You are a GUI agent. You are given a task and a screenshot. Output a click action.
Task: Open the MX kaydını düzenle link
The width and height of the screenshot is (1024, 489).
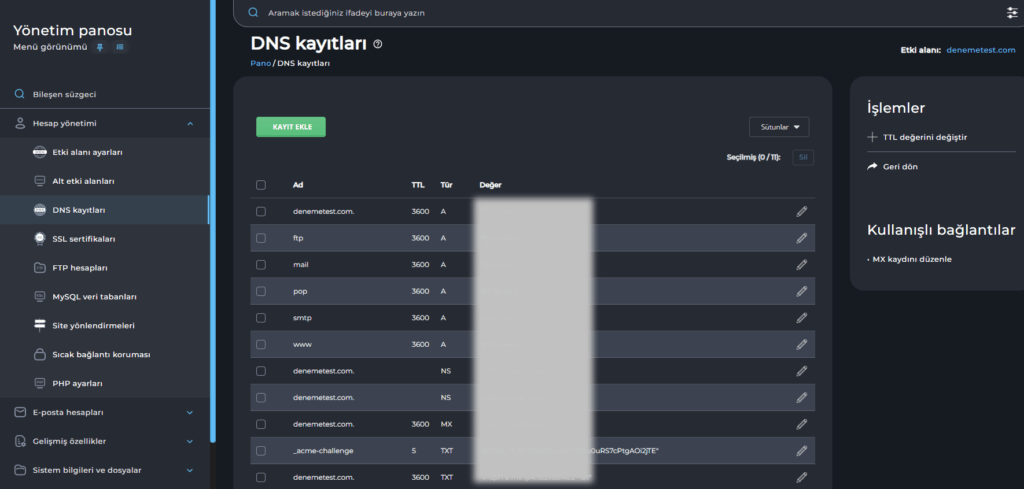coord(912,259)
